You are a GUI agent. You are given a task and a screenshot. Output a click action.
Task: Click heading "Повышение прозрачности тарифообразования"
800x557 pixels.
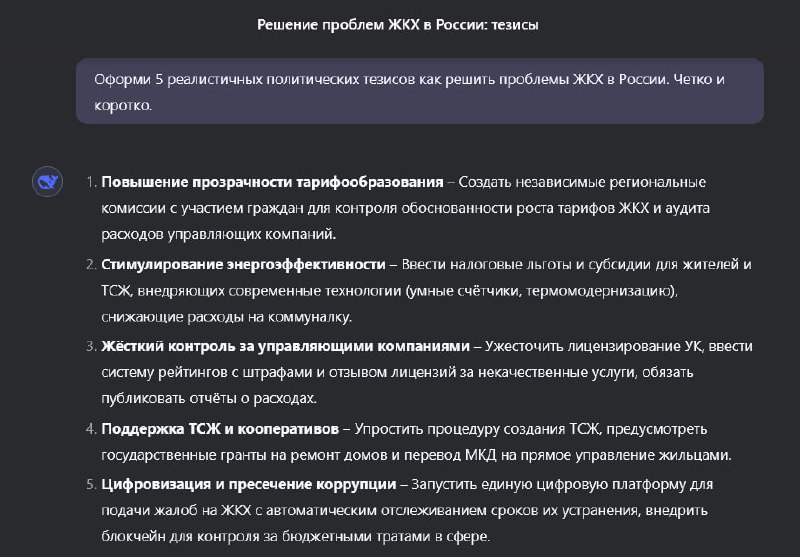click(272, 182)
